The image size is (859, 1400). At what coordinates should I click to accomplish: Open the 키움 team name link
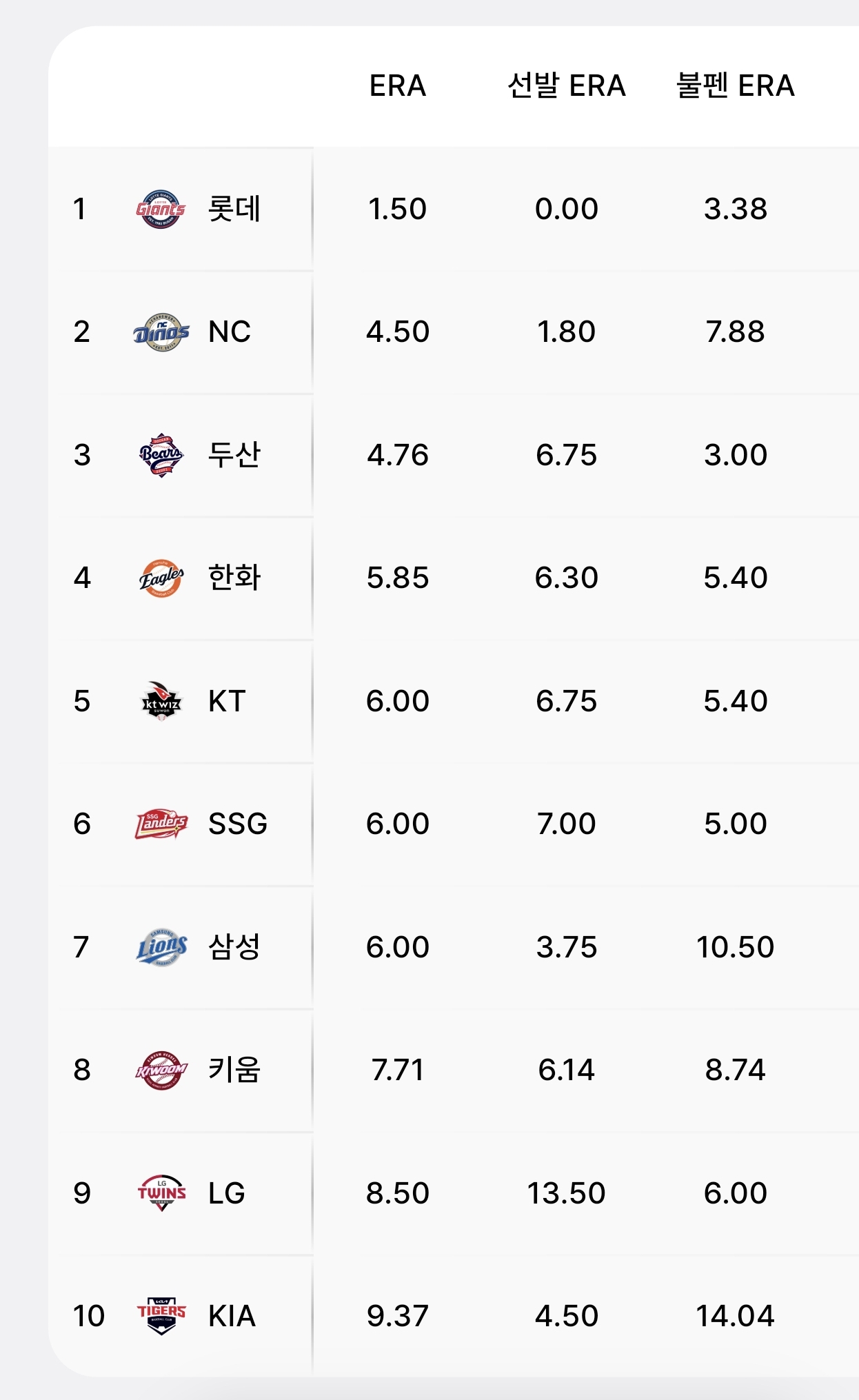pos(234,1070)
